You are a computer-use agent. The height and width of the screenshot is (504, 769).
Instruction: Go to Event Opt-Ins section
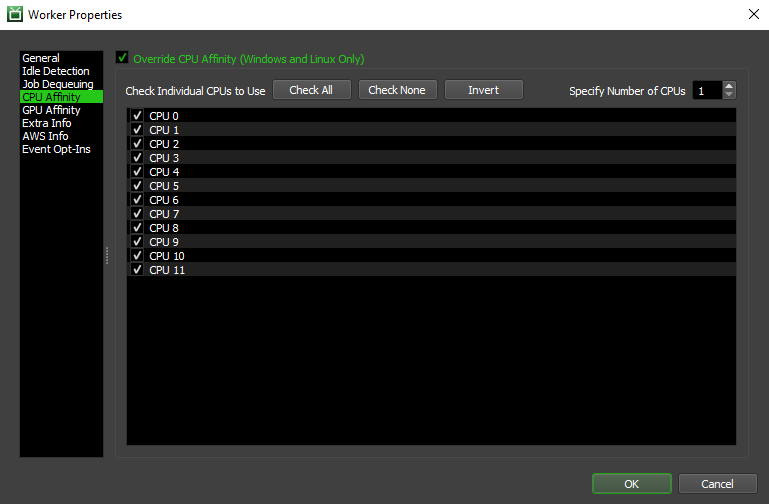pyautogui.click(x=56, y=149)
